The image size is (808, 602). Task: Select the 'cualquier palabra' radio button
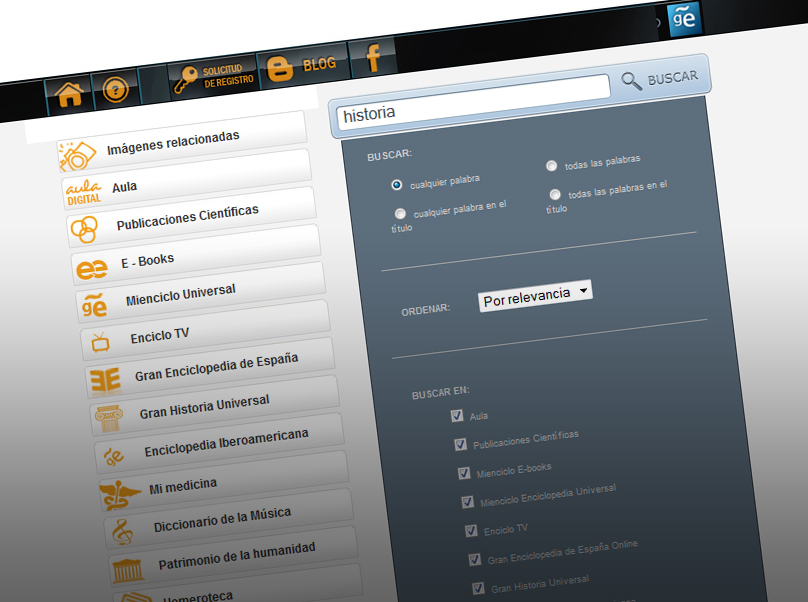point(397,185)
